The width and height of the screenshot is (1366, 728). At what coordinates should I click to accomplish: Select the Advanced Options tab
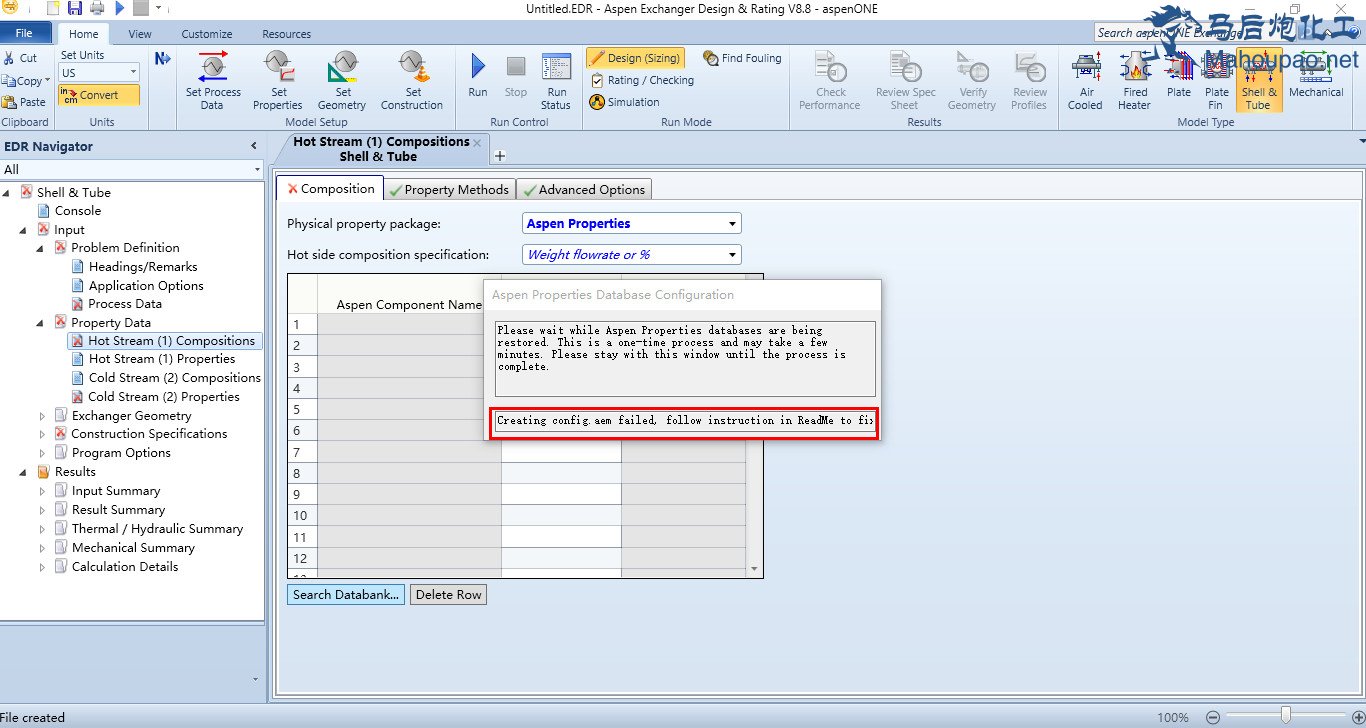[584, 189]
